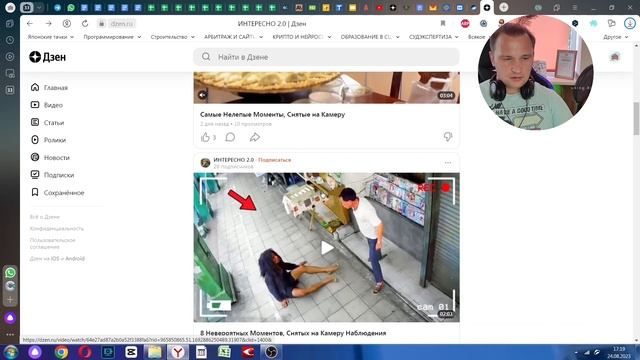Open OBS Studio from the taskbar
640x360 pixels.
[x=271, y=352]
